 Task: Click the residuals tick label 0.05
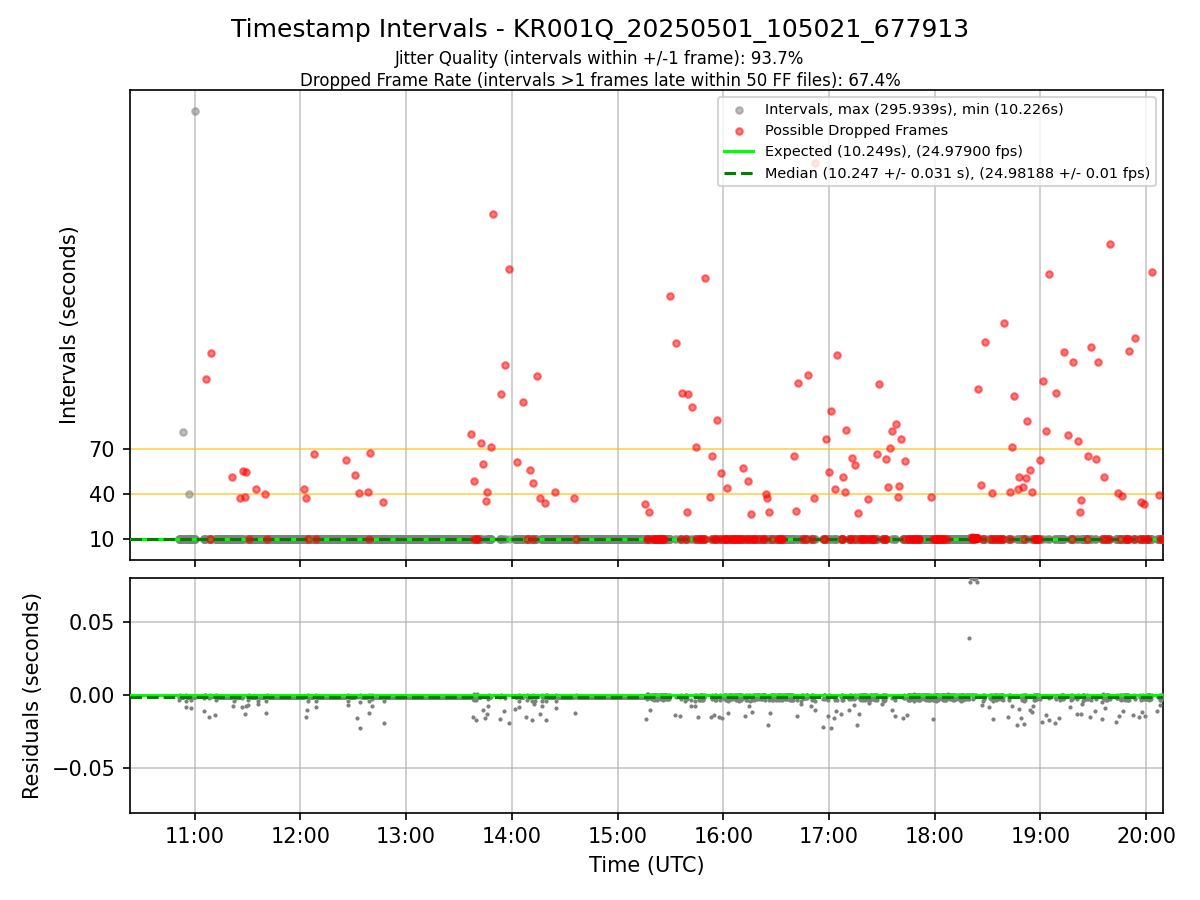94,623
